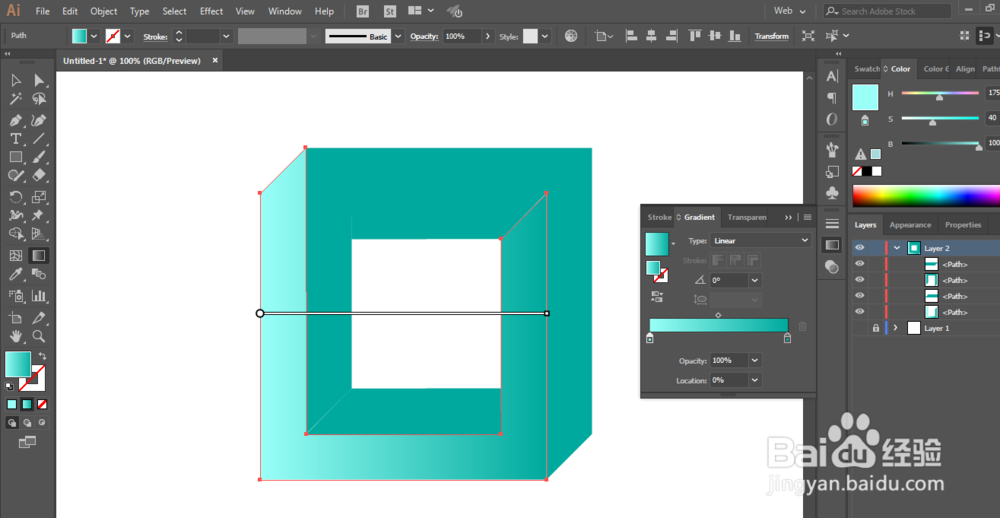Choose the Perspective Grid tool
Image resolution: width=1000 pixels, height=518 pixels.
(x=39, y=233)
